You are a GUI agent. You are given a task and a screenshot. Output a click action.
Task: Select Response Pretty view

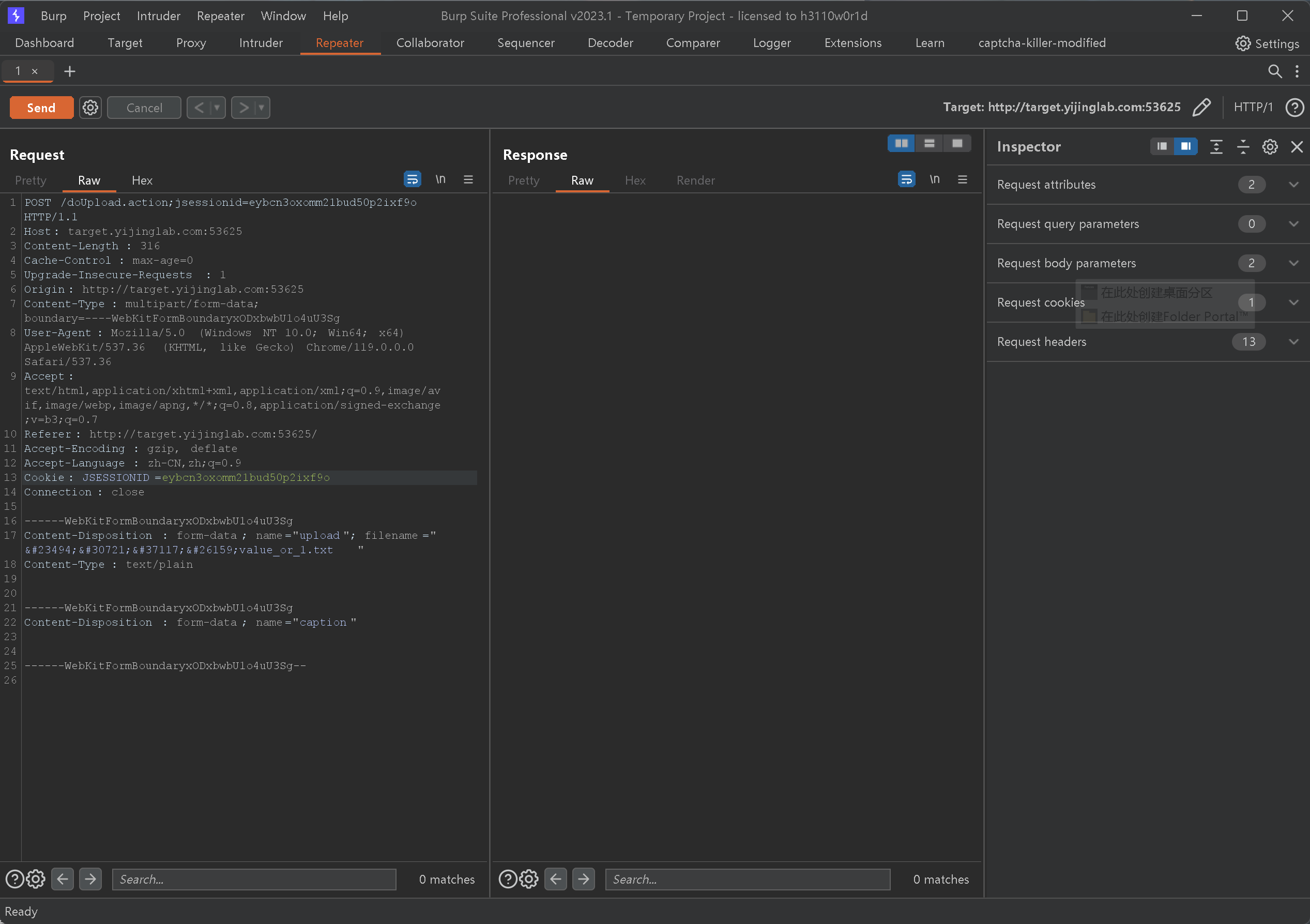pos(524,180)
